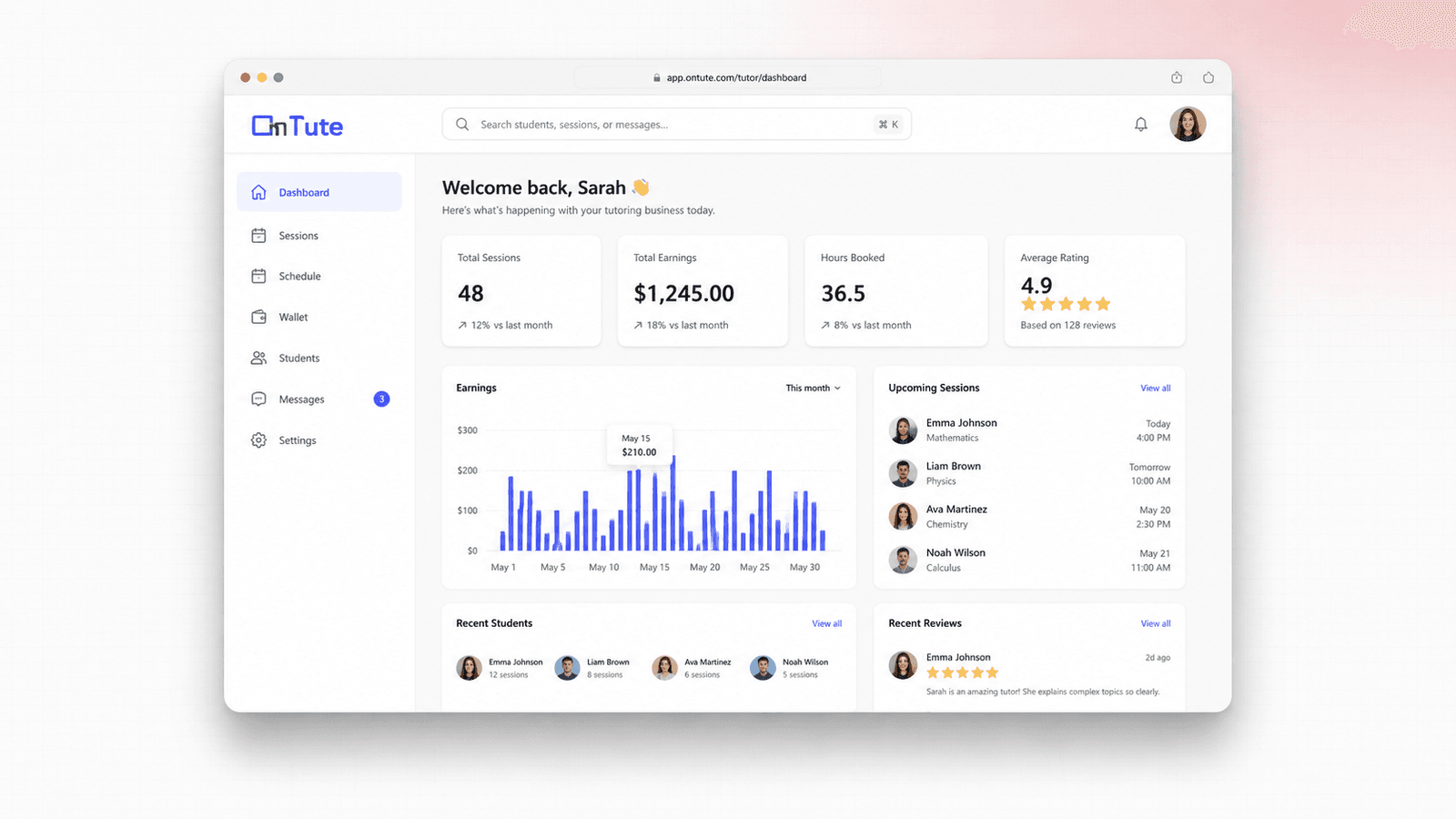Viewport: 1456px width, 819px height.
Task: Open Emma Johnson's Mathematics session
Action: (1029, 430)
